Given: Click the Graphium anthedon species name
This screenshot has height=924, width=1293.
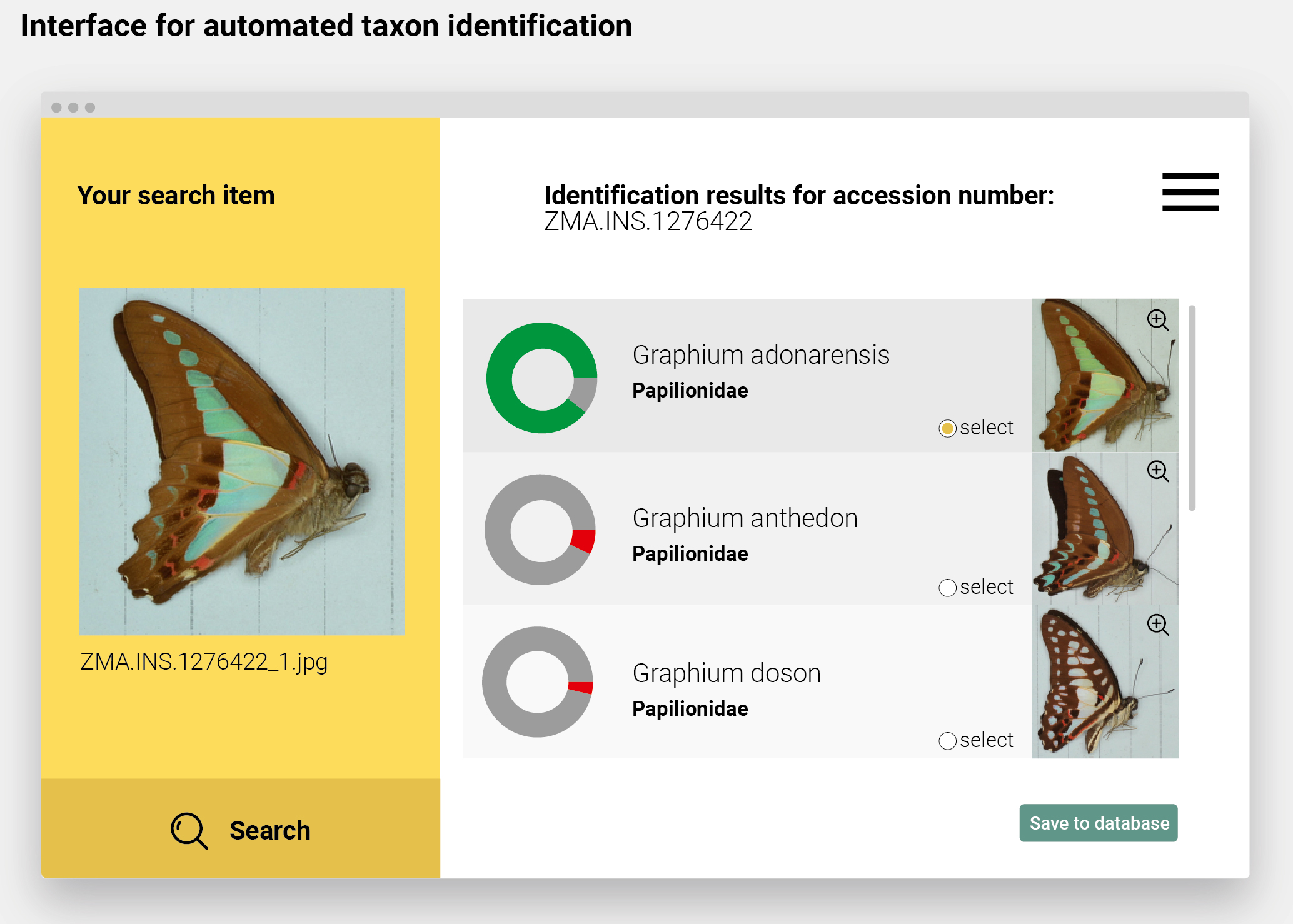Looking at the screenshot, I should point(745,518).
